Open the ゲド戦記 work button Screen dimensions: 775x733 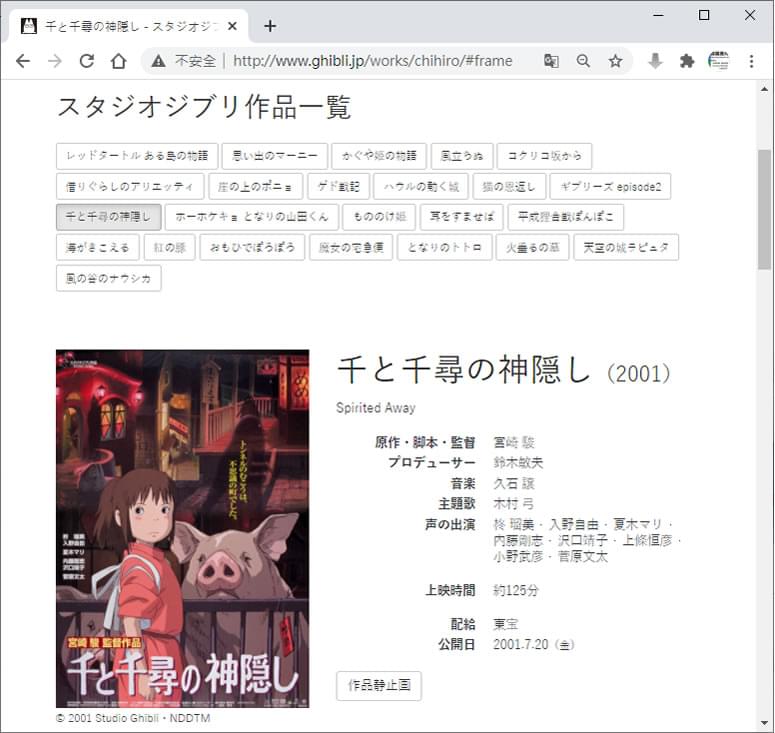tap(339, 186)
